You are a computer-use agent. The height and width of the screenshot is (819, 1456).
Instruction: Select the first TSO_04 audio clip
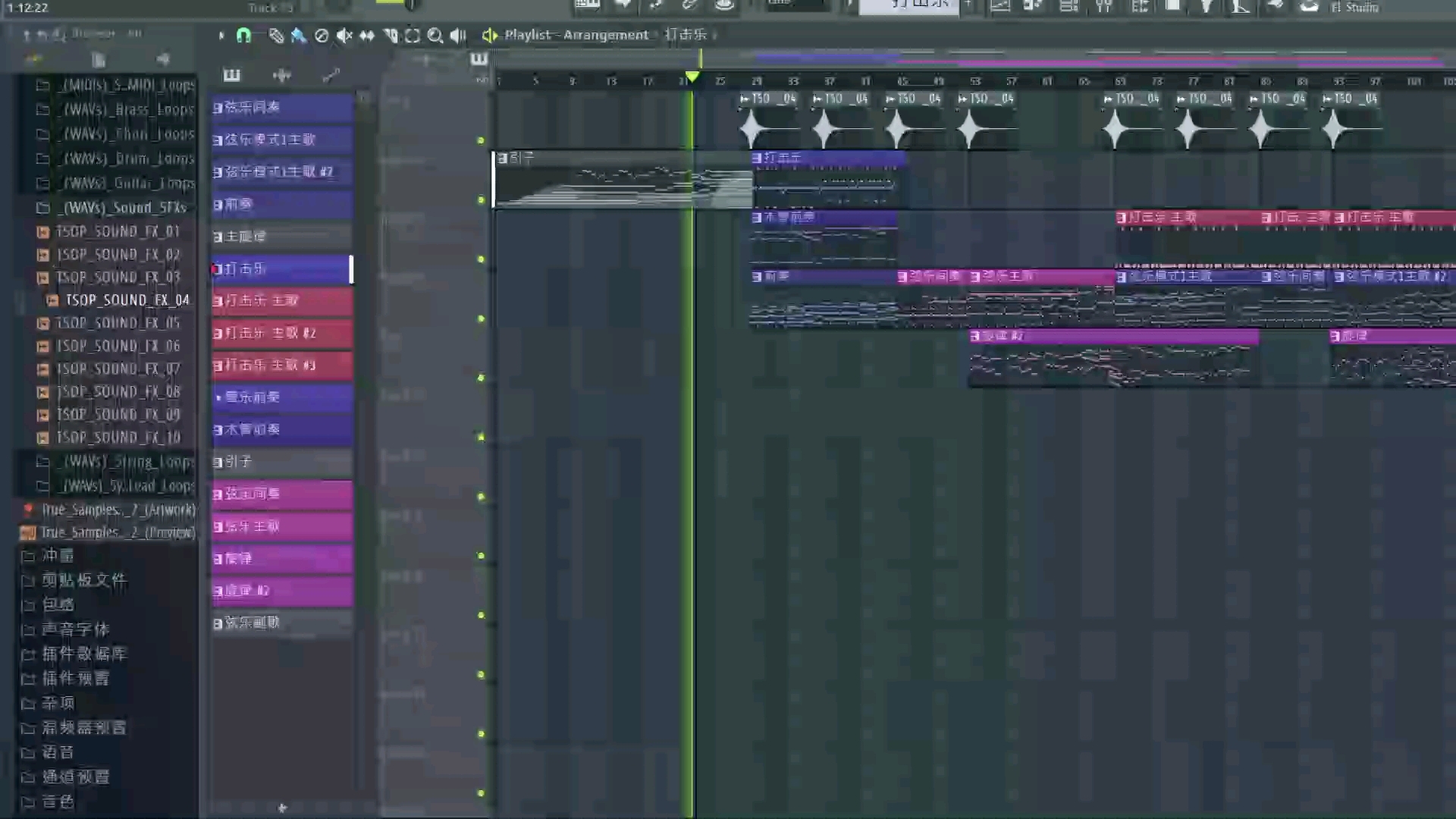(x=768, y=121)
